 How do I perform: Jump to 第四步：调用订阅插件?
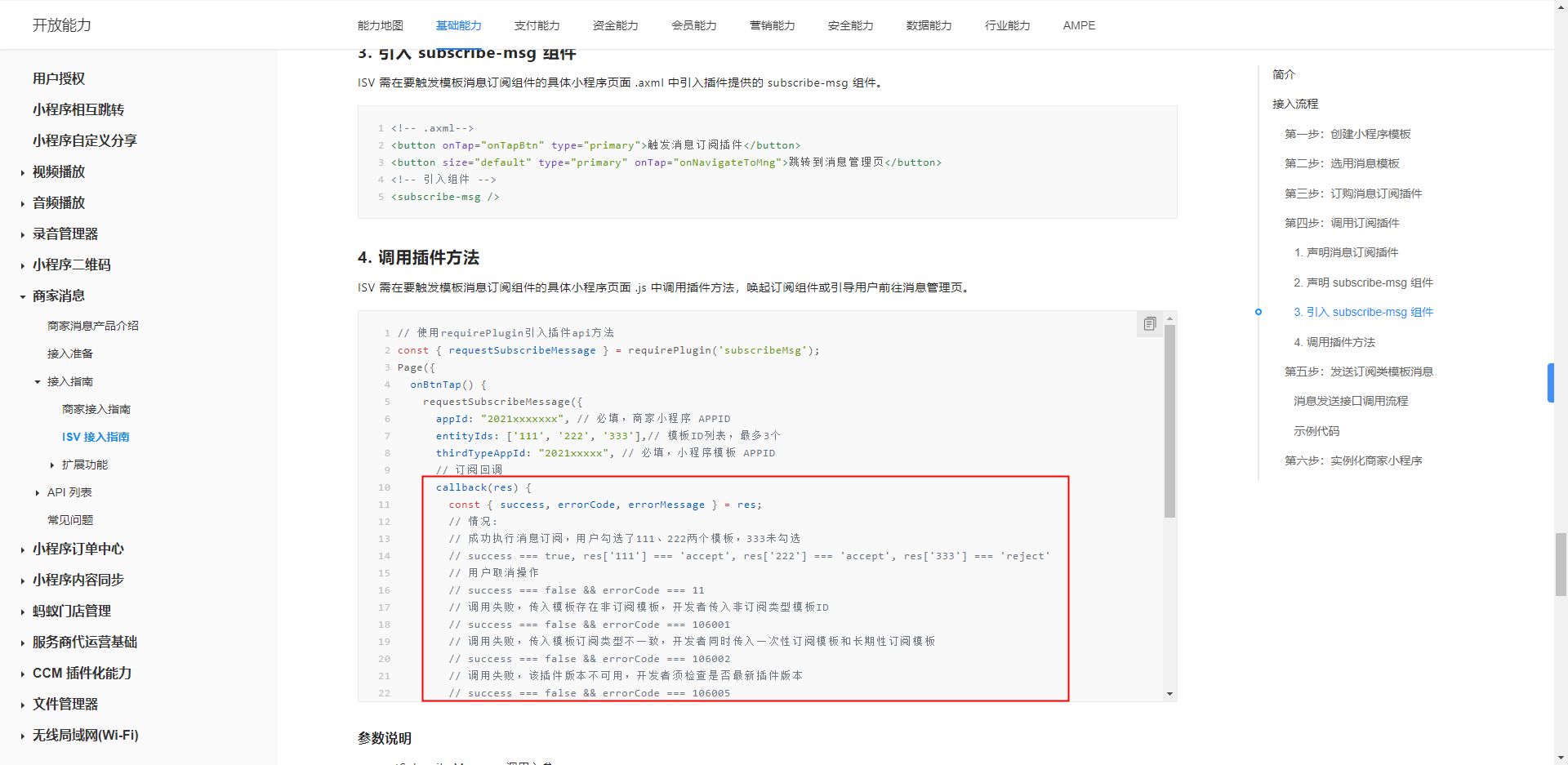coord(1342,223)
